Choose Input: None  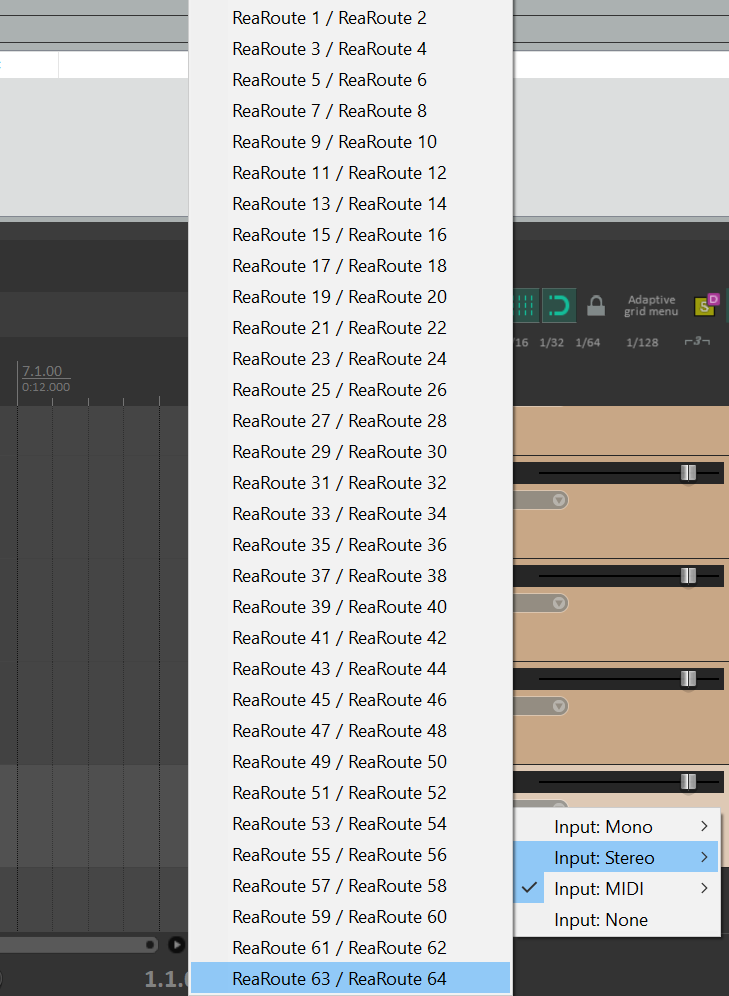pyautogui.click(x=617, y=920)
